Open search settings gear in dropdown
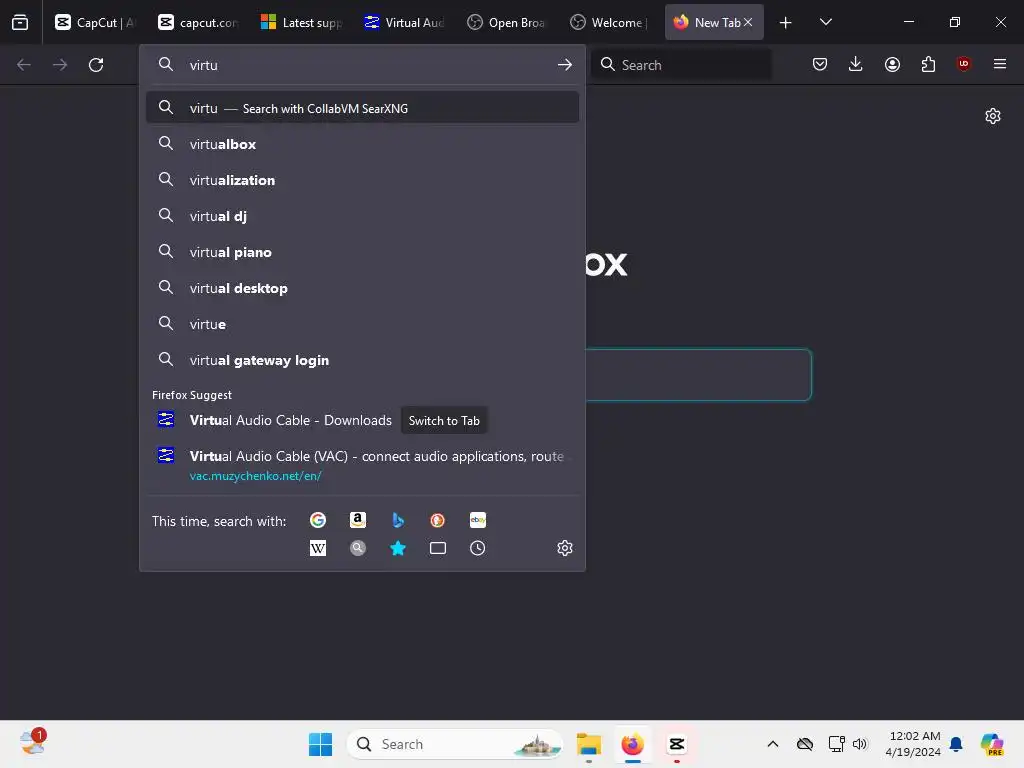1024x768 pixels. [x=565, y=548]
